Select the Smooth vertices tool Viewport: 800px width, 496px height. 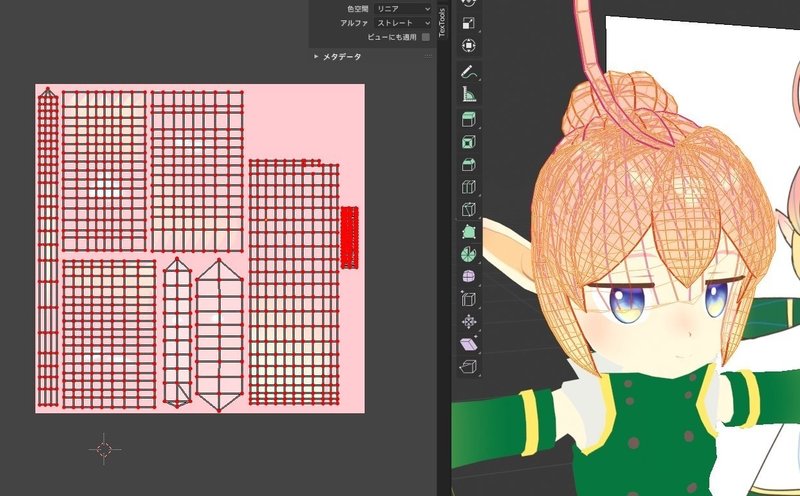click(x=468, y=277)
